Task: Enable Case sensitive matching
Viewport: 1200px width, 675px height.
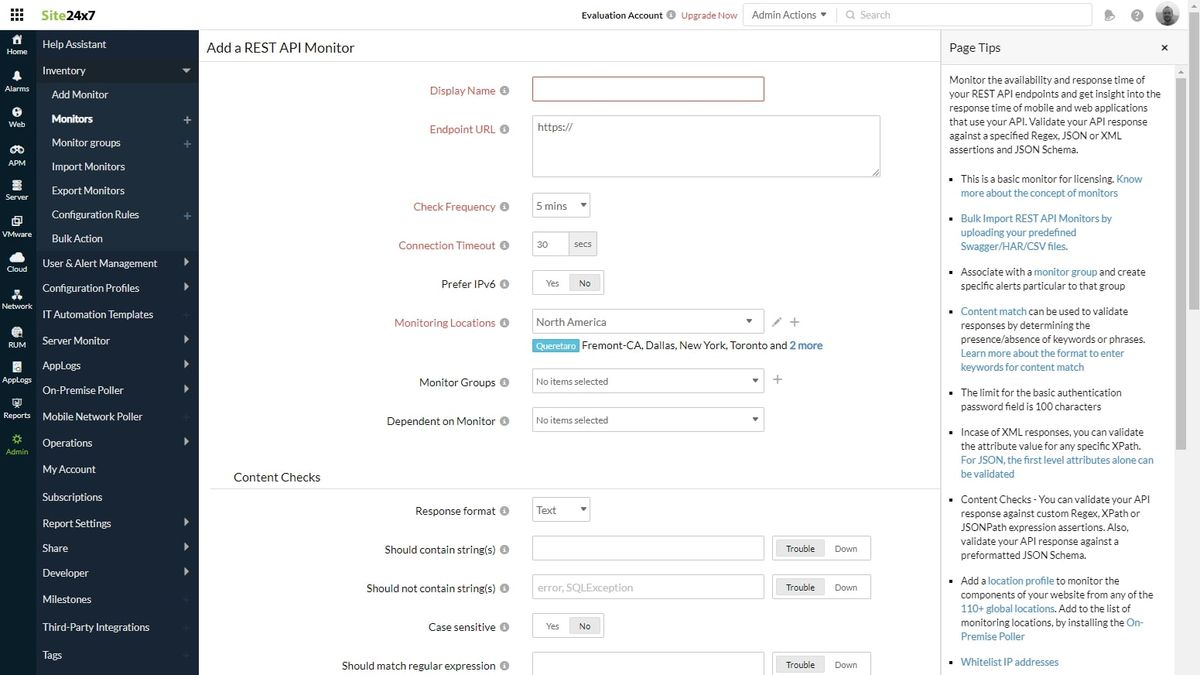Action: 551,625
